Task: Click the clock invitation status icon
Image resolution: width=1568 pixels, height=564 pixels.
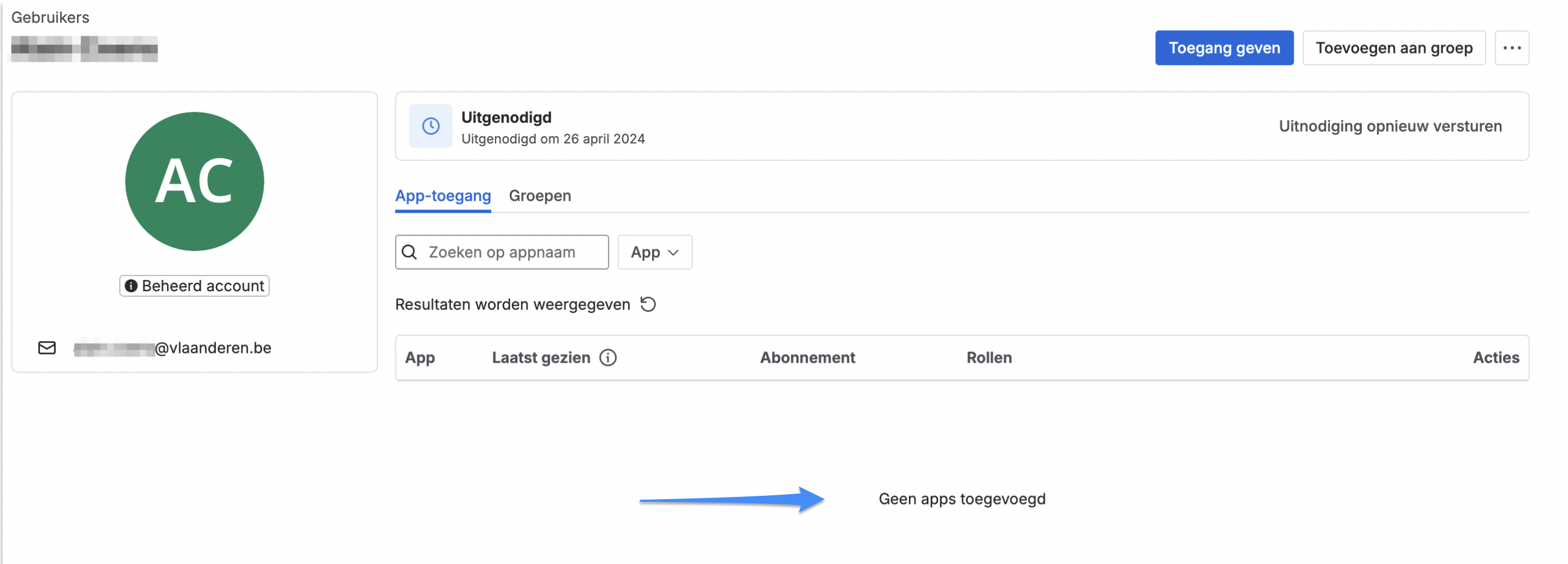Action: point(430,126)
